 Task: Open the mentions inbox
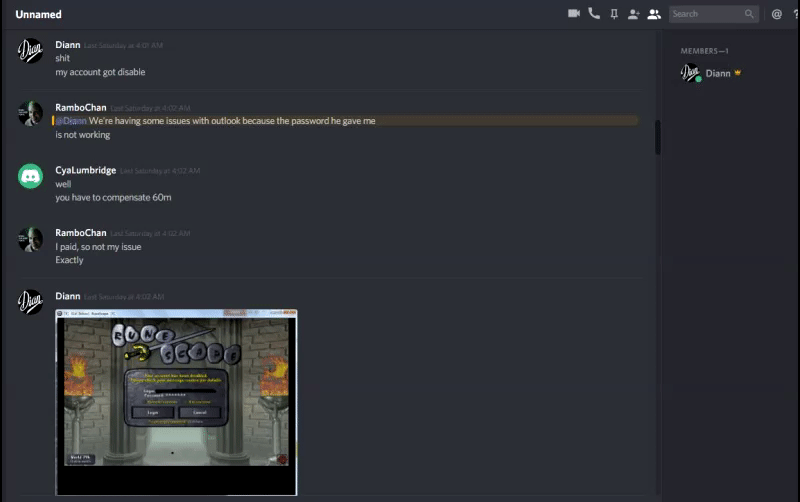[x=777, y=14]
